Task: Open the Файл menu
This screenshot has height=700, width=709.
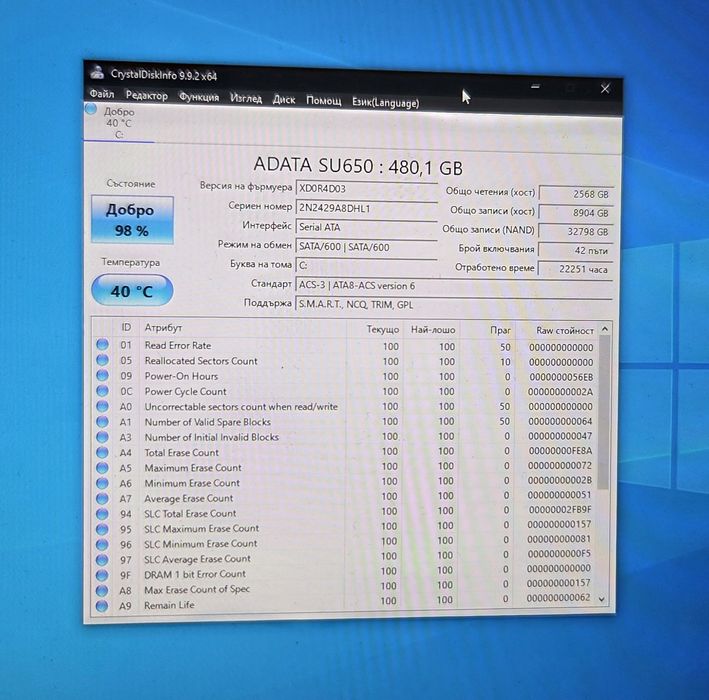Action: tap(102, 94)
